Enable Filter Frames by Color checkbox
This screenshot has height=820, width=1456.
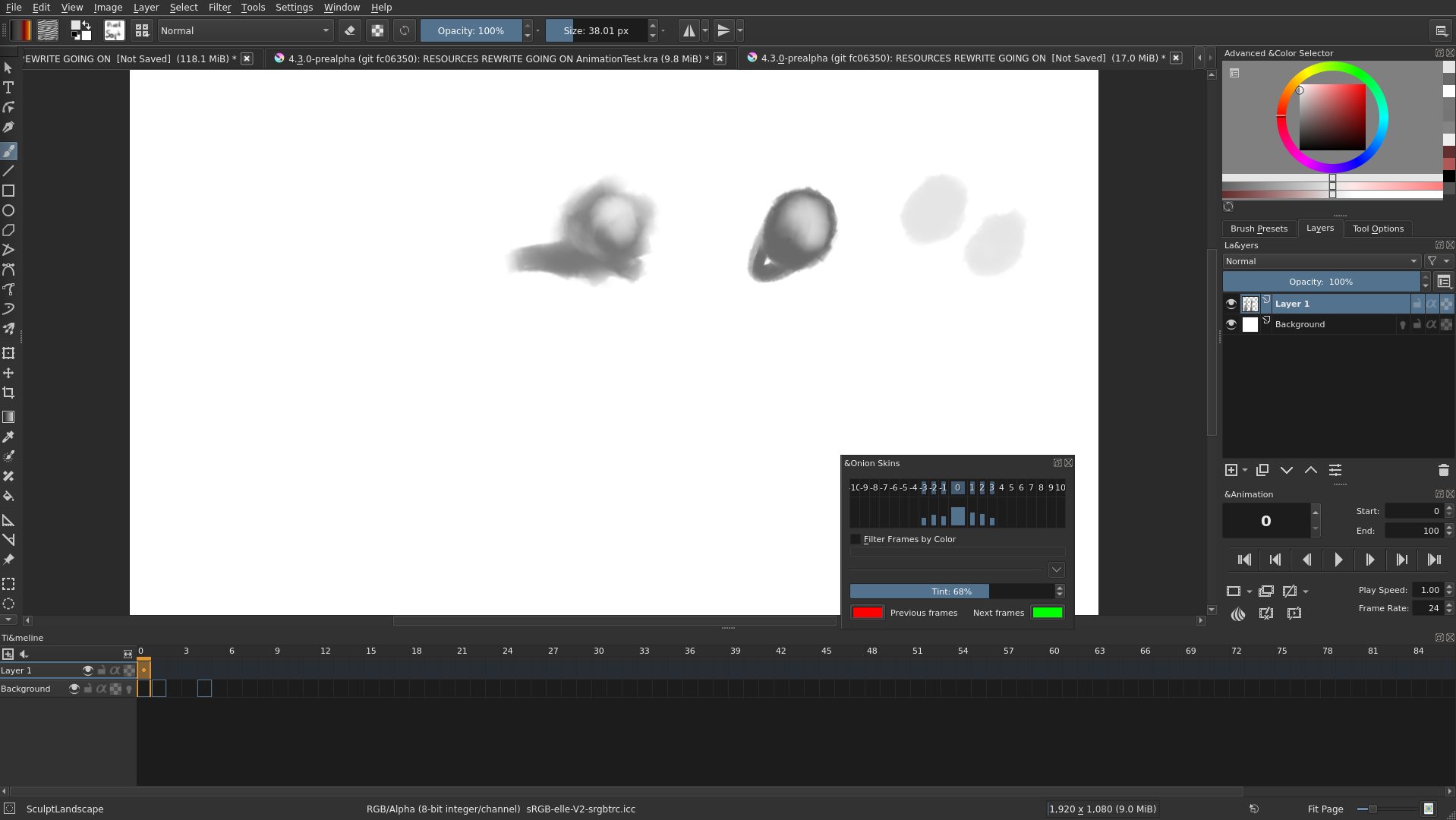pos(856,539)
